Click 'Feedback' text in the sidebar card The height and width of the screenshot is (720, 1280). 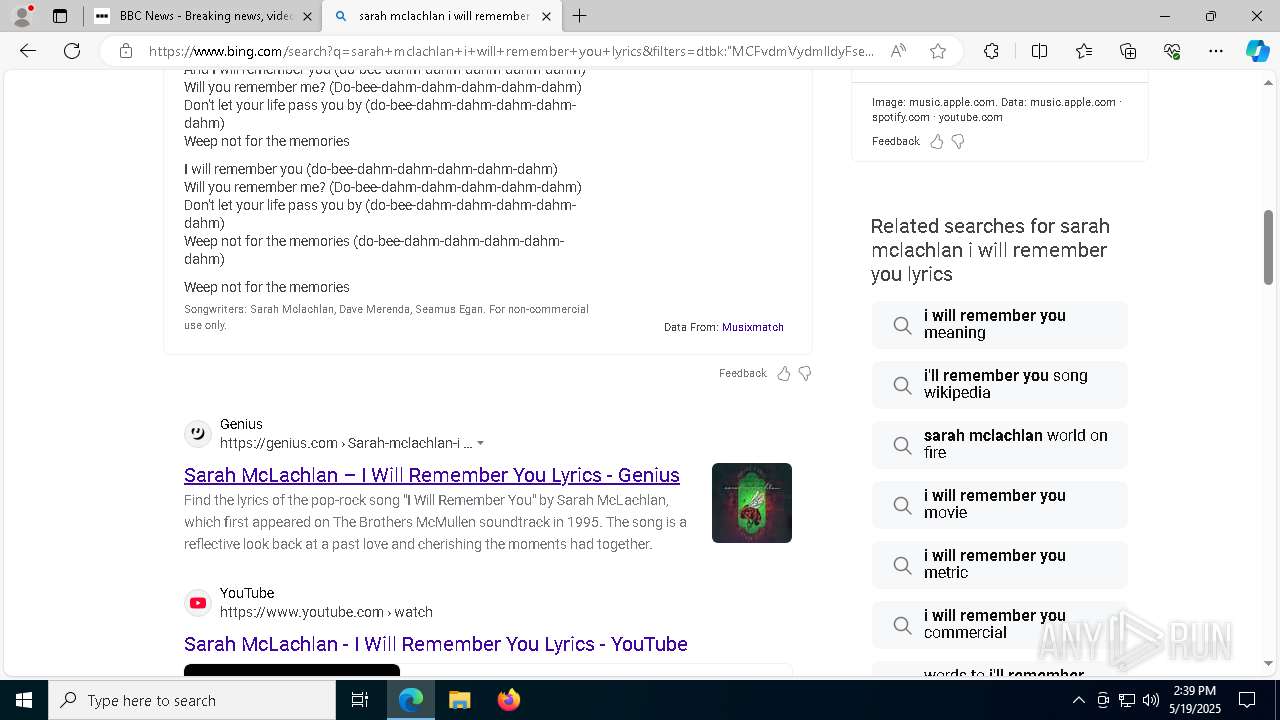(x=896, y=141)
